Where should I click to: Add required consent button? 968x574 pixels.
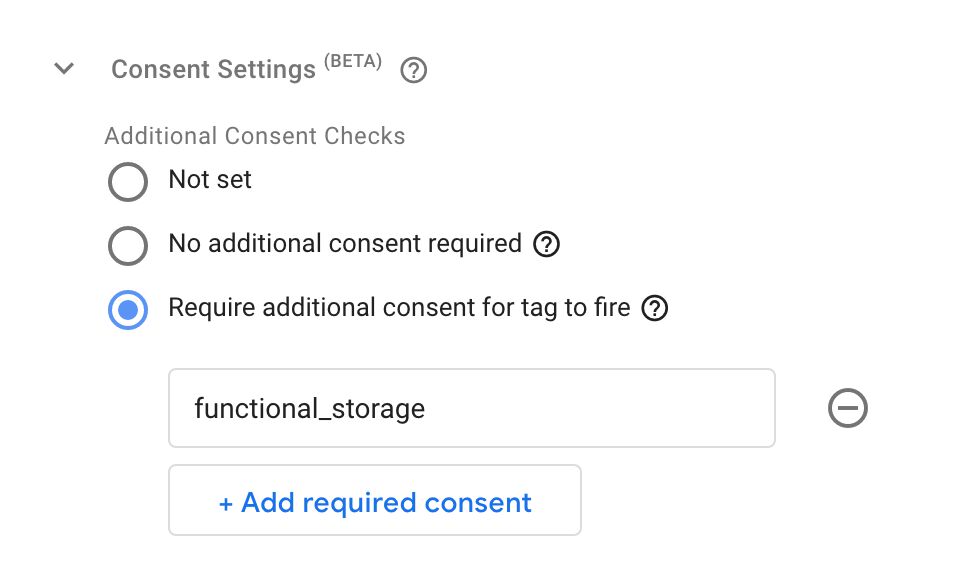point(375,500)
